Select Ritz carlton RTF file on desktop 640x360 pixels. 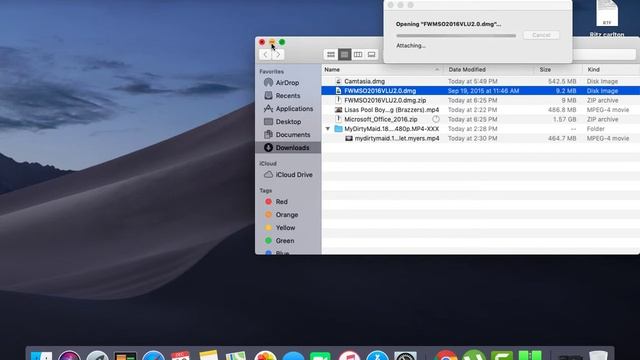[607, 18]
